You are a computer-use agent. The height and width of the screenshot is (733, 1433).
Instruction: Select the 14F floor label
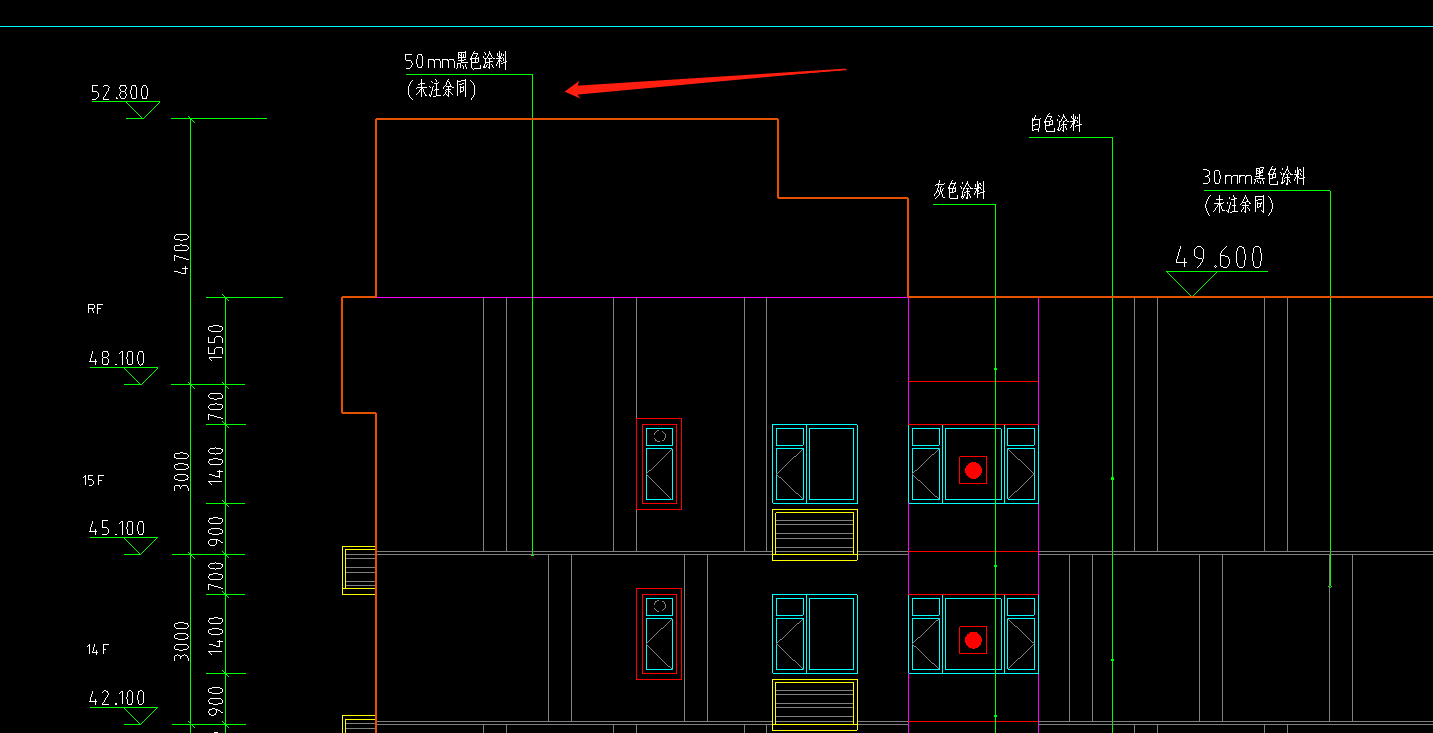click(97, 650)
